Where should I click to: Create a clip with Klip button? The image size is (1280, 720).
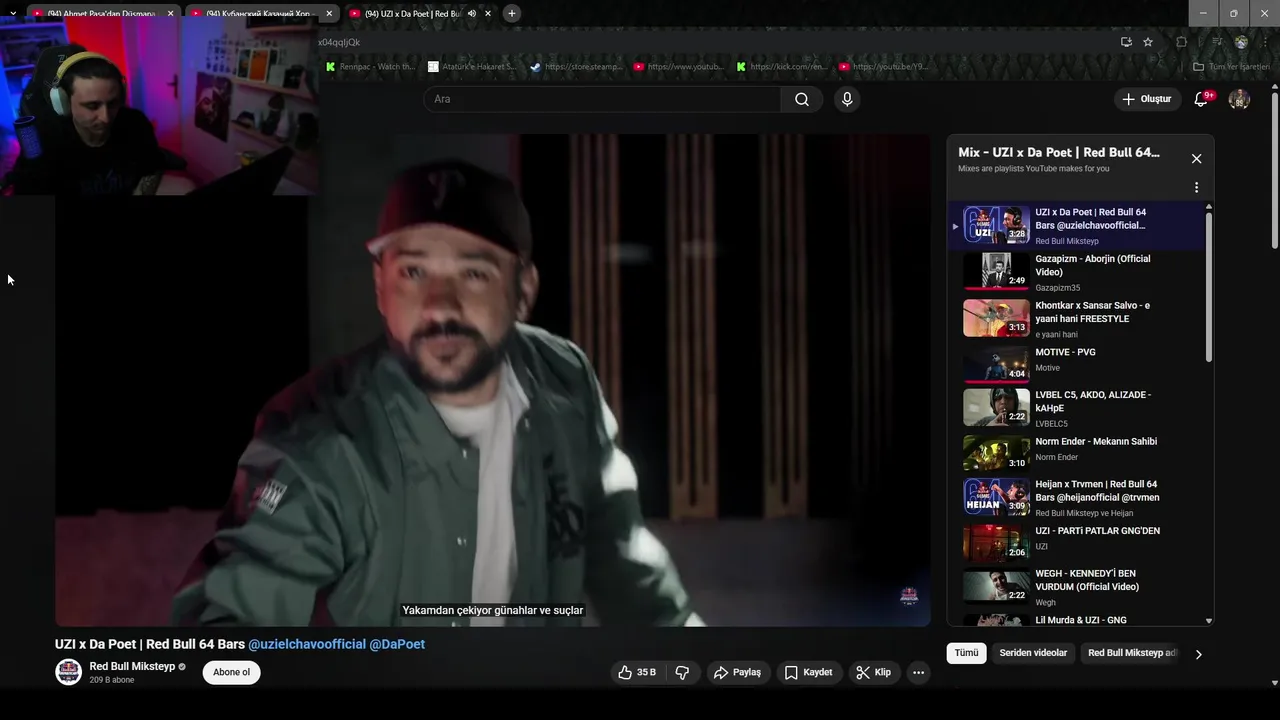point(873,672)
